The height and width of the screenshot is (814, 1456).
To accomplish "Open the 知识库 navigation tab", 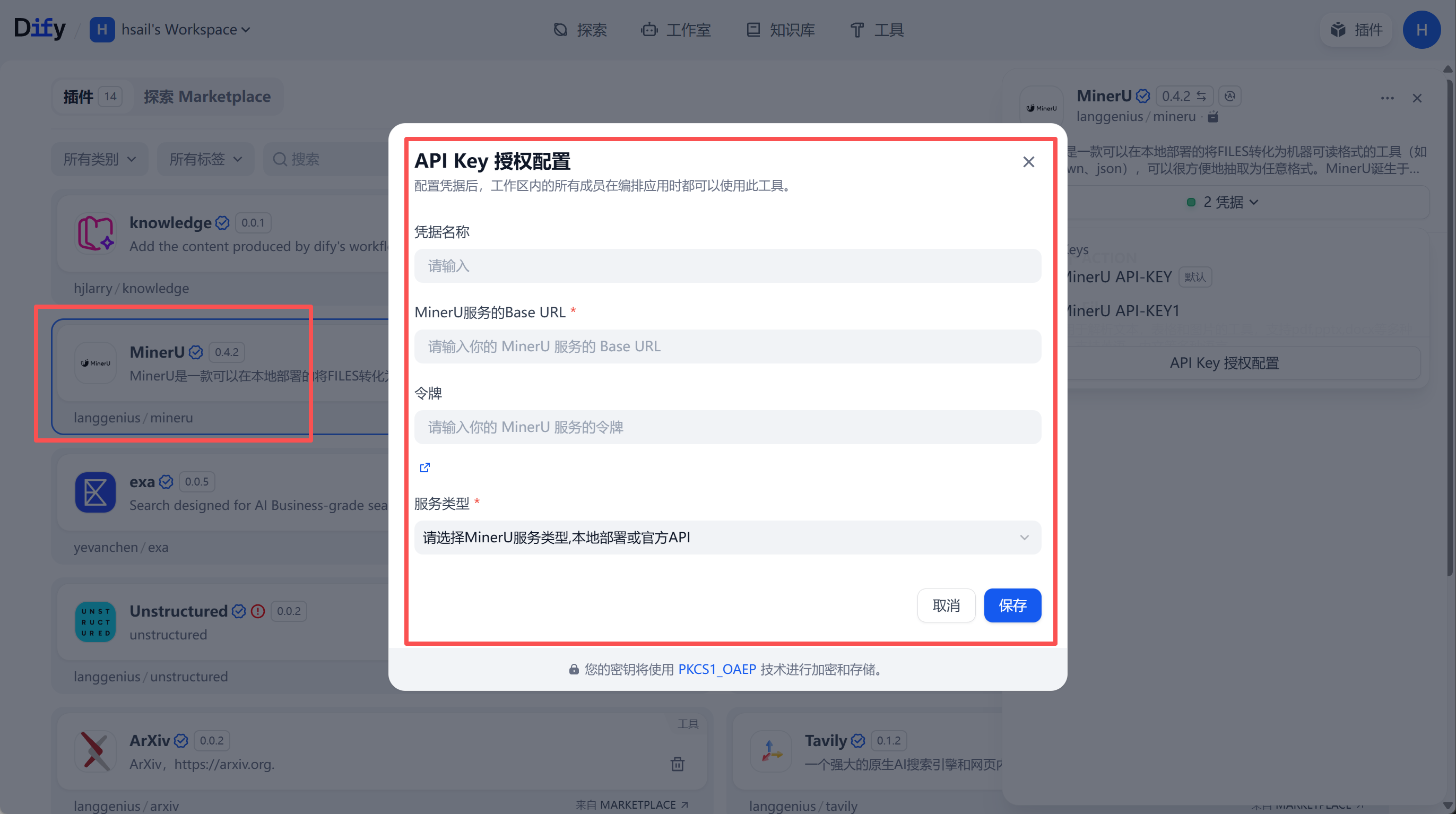I will [x=781, y=29].
